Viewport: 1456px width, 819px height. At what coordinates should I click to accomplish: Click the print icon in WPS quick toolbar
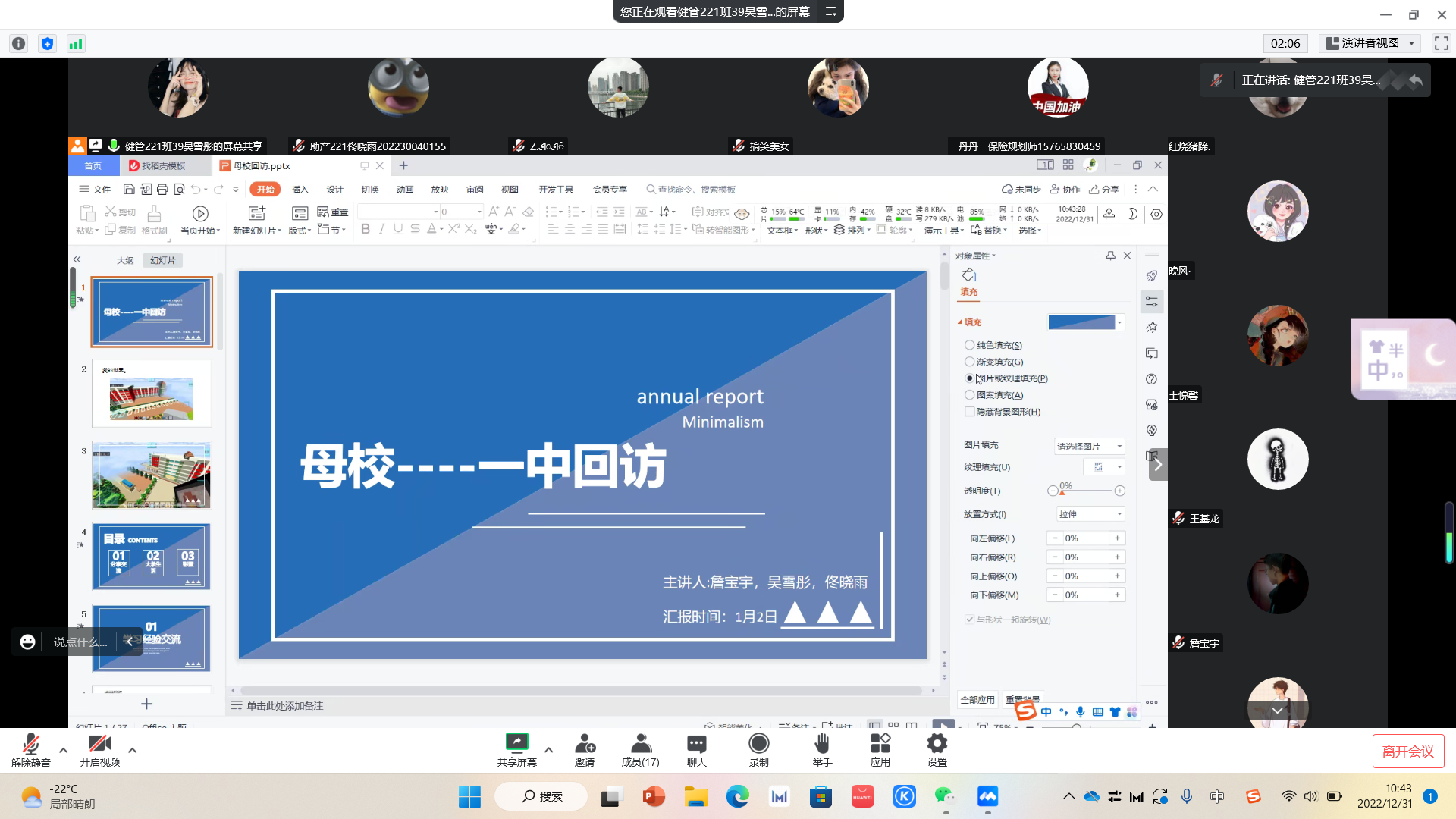[x=162, y=189]
